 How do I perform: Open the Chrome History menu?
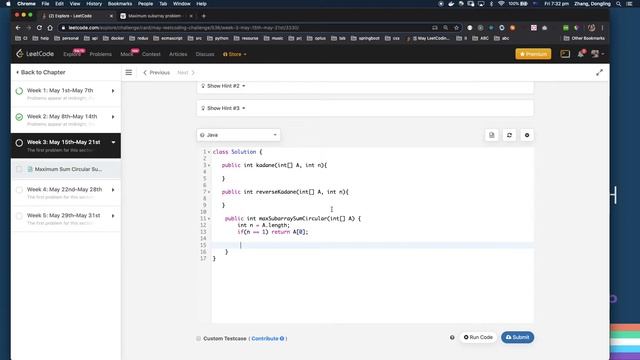94,4
